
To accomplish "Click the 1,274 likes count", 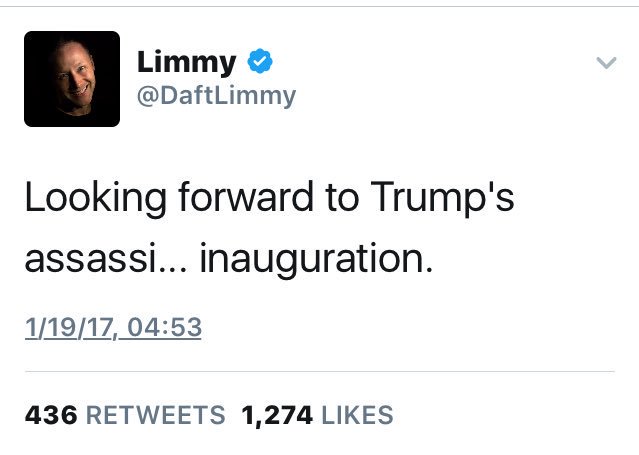I will [277, 414].
